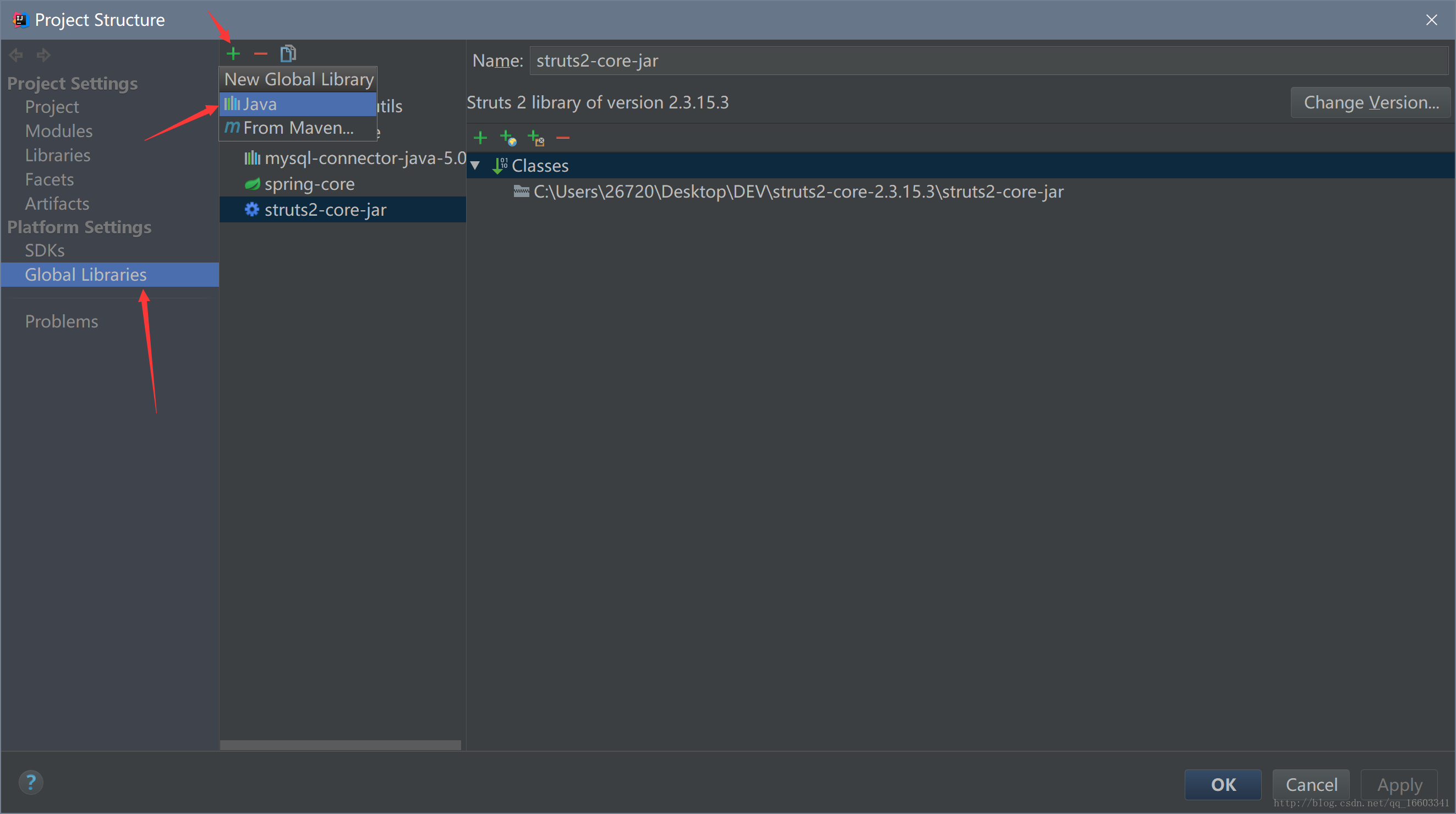Select the Classes row in tree
Screen dimensions: 1456x814
[961, 166]
